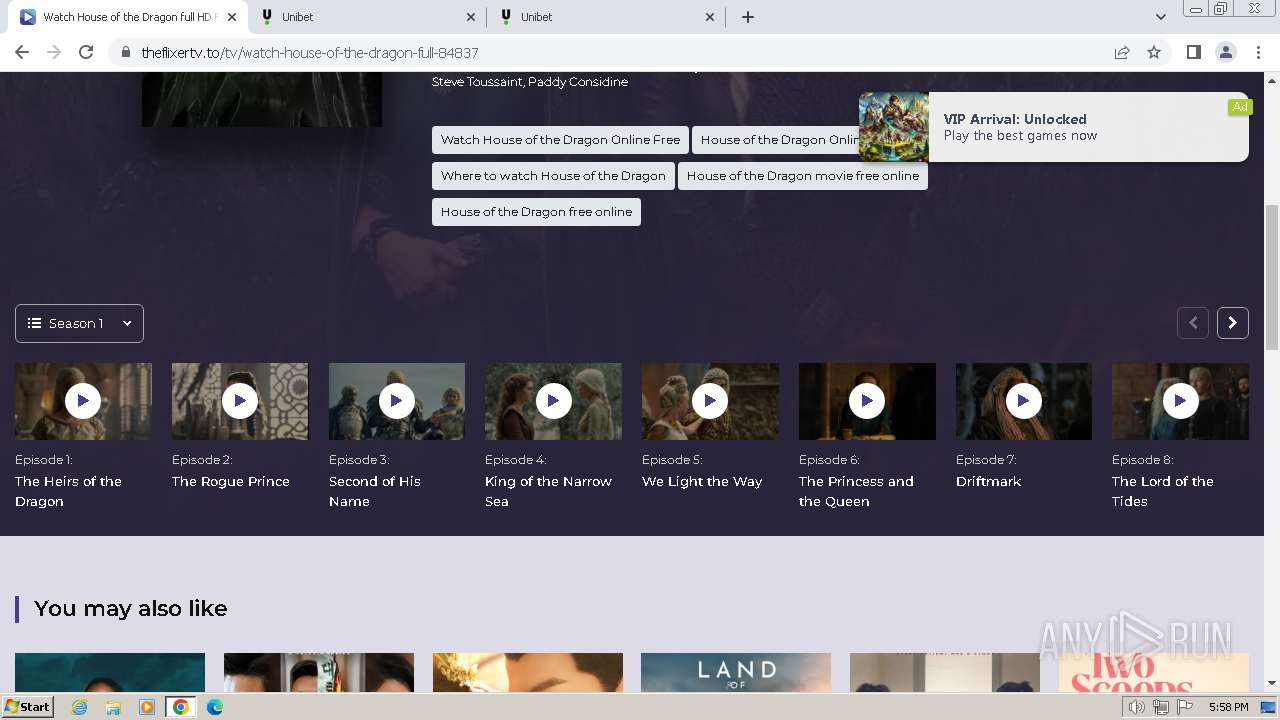Open the volume icon in system tray
The width and height of the screenshot is (1280, 720).
coord(1137,707)
